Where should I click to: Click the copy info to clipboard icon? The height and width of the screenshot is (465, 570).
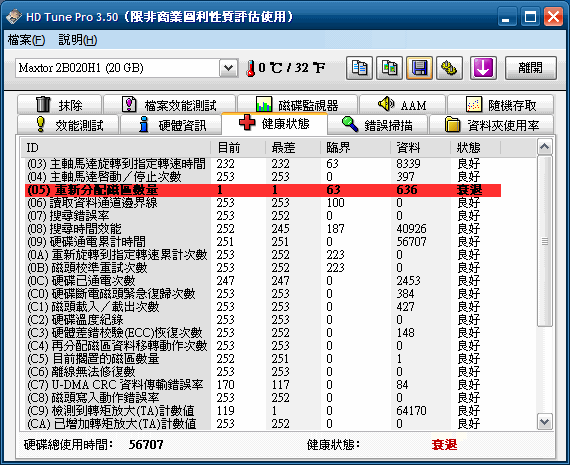pyautogui.click(x=359, y=68)
